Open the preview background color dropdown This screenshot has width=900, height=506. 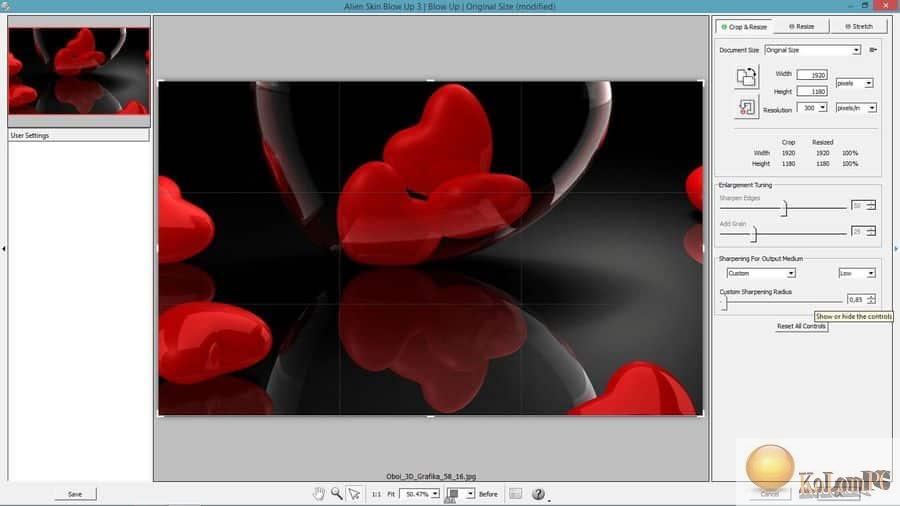[461, 493]
